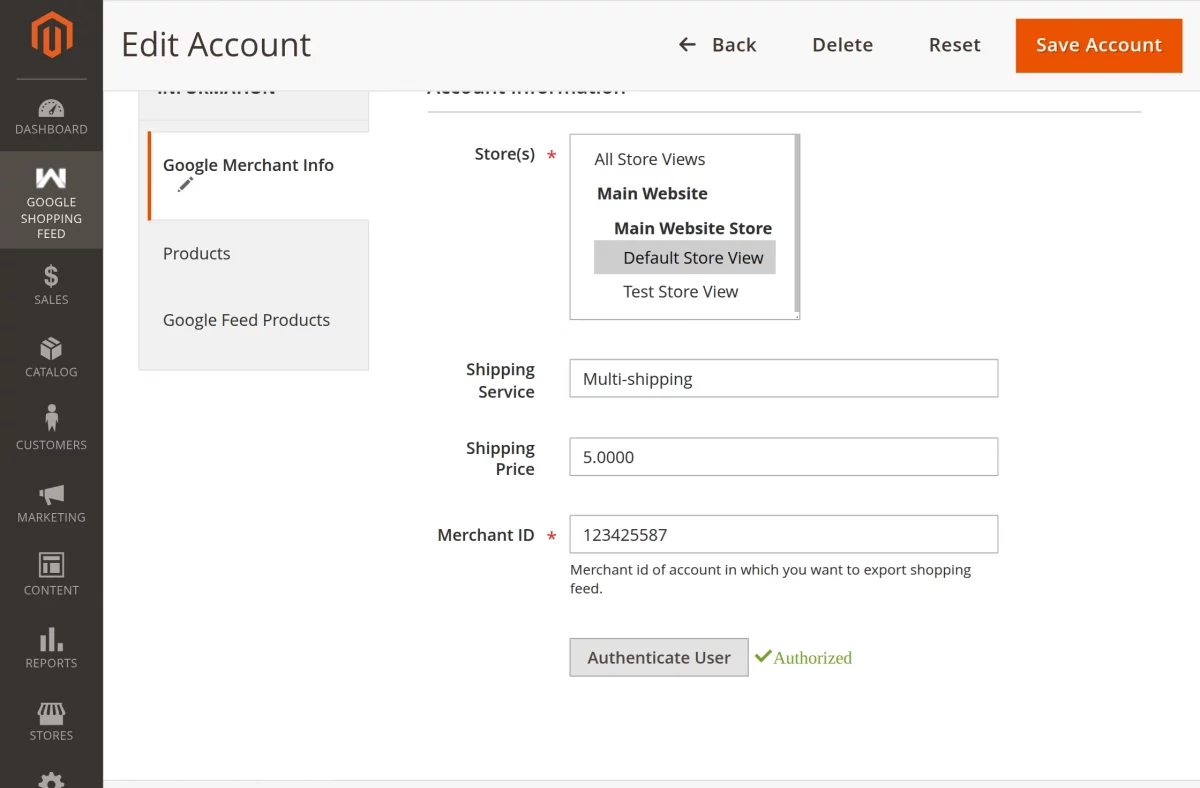This screenshot has height=788, width=1200.
Task: Open the Dashboard from the sidebar
Action: pos(51,116)
